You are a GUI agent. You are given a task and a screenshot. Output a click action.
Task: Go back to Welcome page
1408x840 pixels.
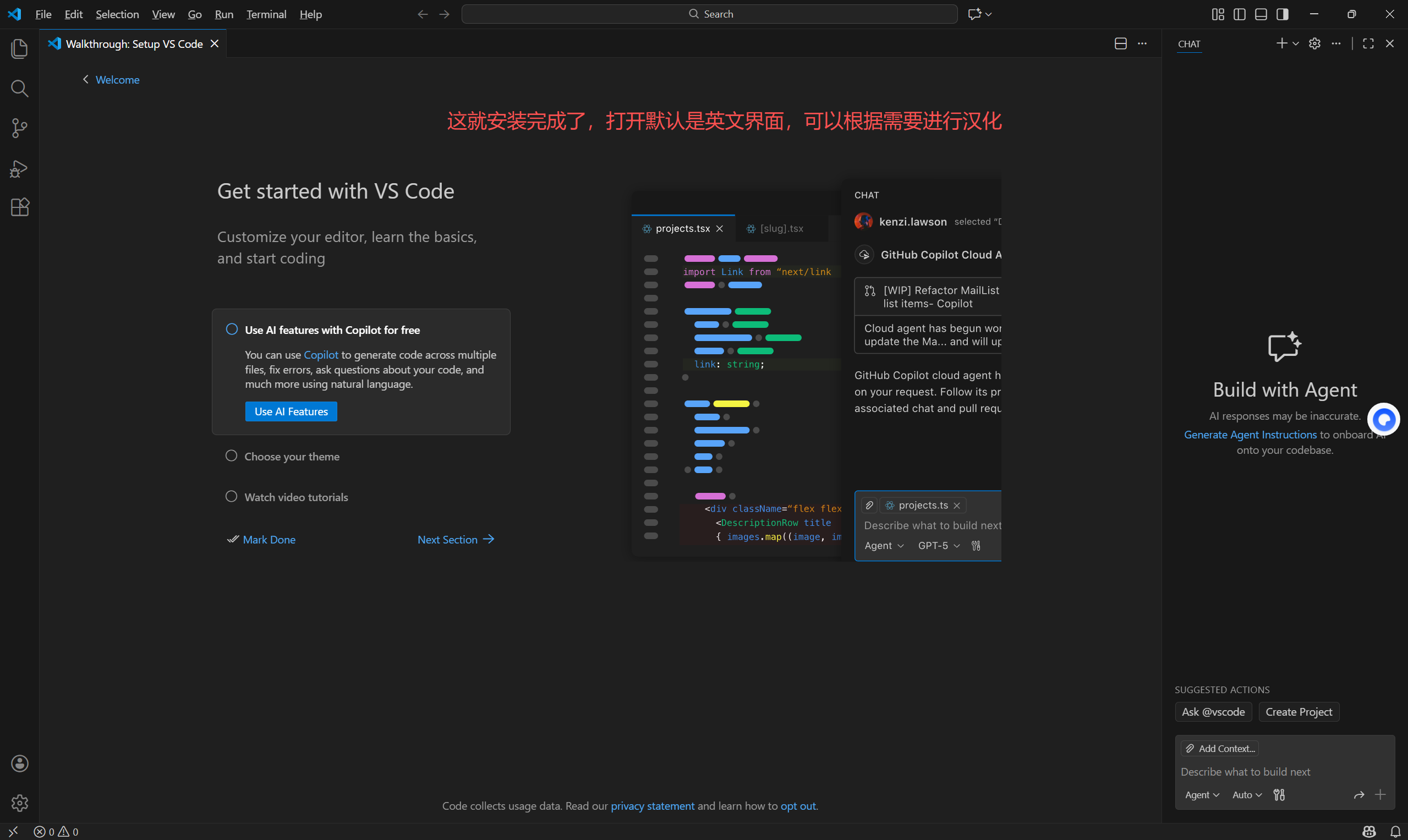coord(112,80)
